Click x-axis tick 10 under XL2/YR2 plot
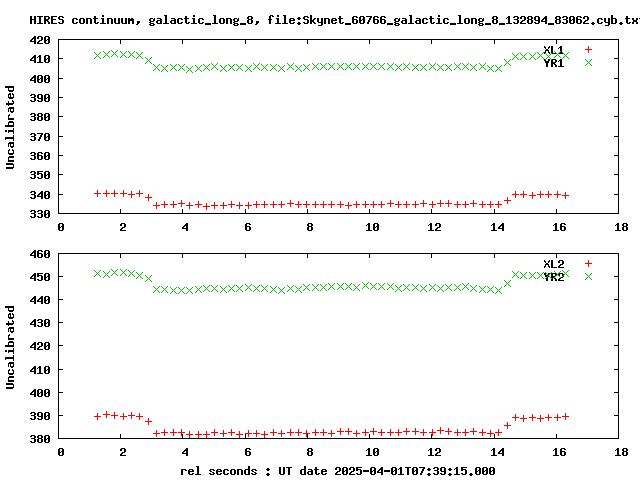This screenshot has width=640, height=480. pos(372,452)
